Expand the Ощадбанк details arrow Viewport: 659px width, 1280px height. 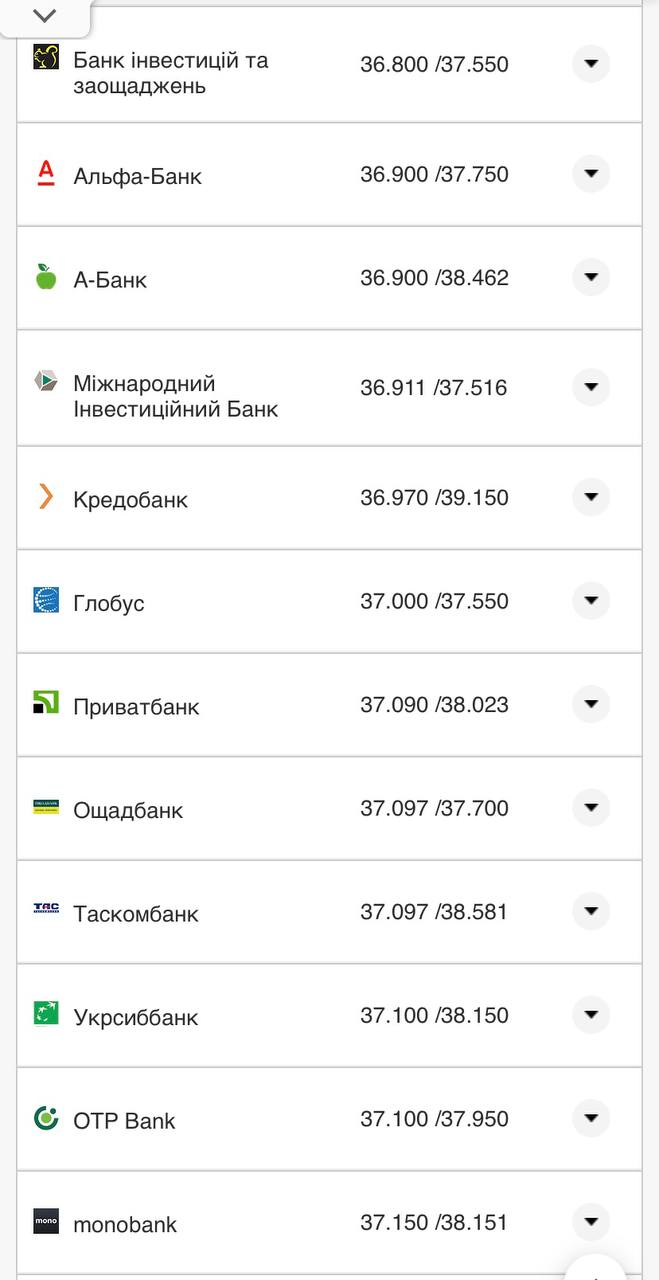point(591,808)
